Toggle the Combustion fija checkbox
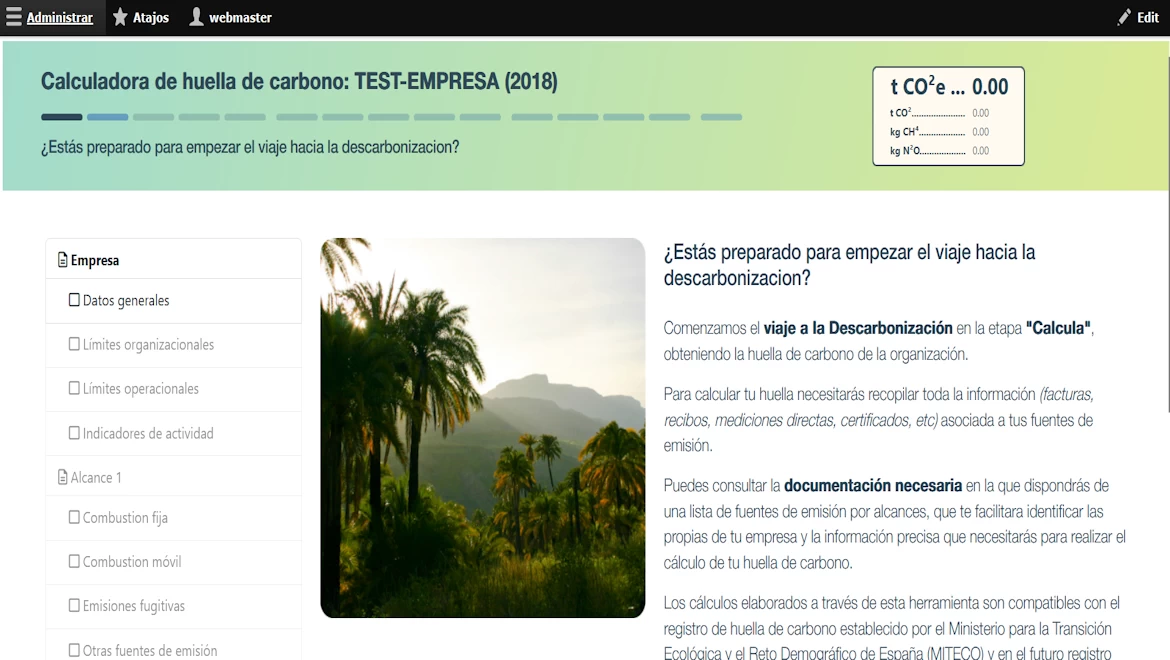The image size is (1170, 660). point(74,517)
